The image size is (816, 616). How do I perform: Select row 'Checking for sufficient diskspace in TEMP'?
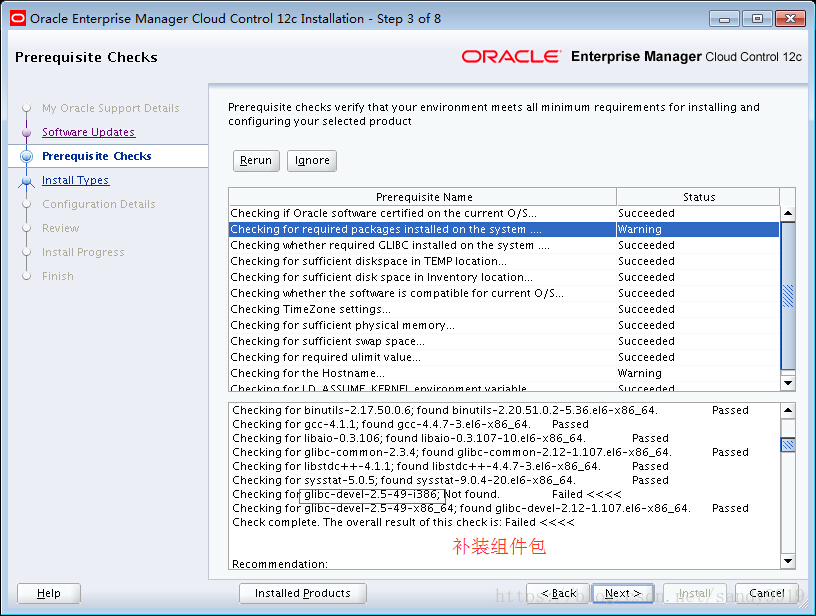[504, 261]
